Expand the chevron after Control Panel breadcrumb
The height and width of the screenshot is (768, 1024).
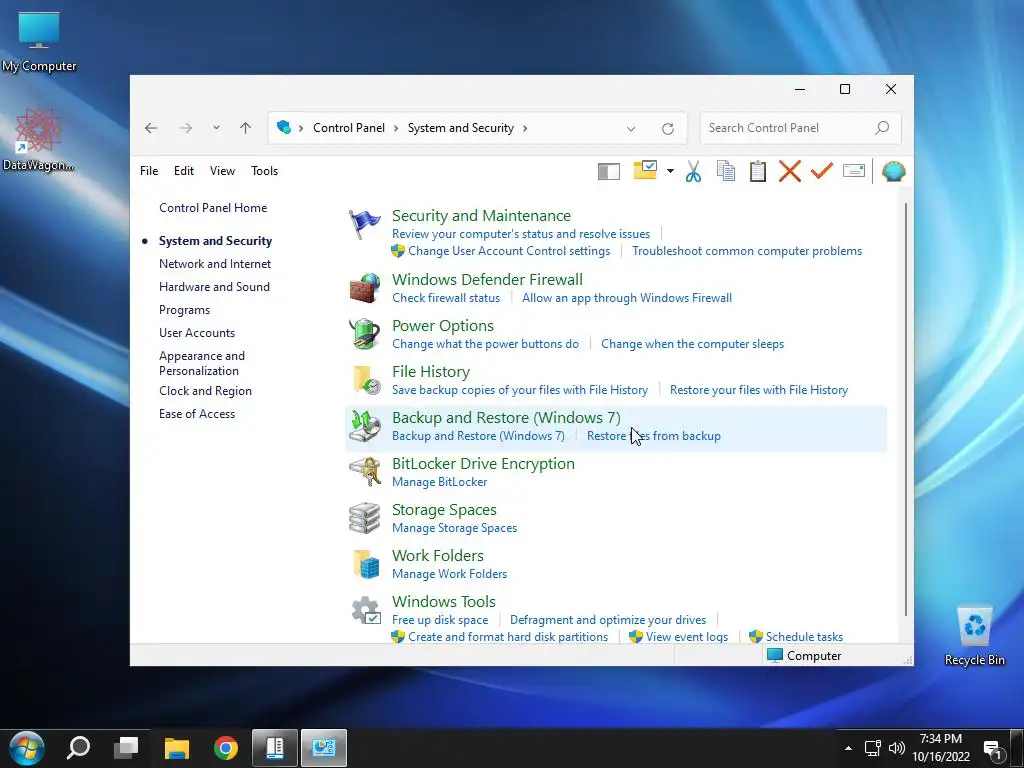[x=396, y=128]
